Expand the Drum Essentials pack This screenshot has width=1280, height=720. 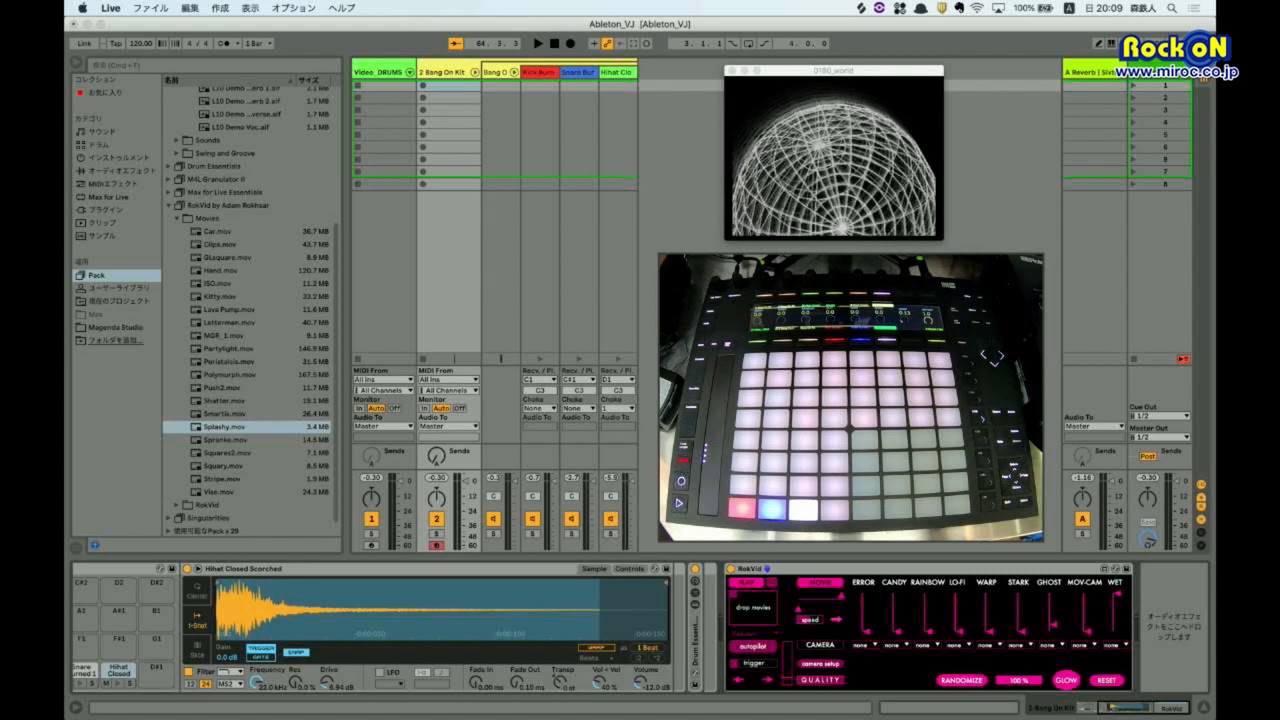169,166
